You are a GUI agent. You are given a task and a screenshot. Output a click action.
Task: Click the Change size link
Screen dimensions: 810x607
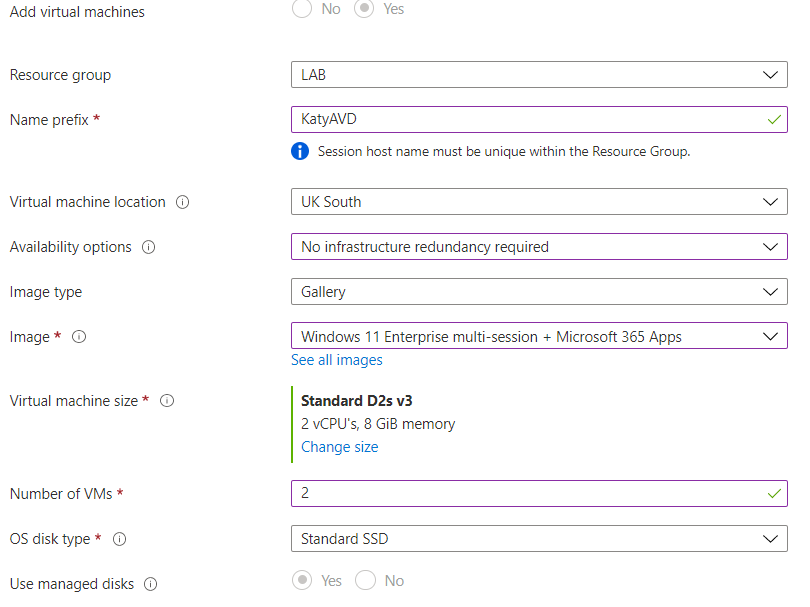340,447
